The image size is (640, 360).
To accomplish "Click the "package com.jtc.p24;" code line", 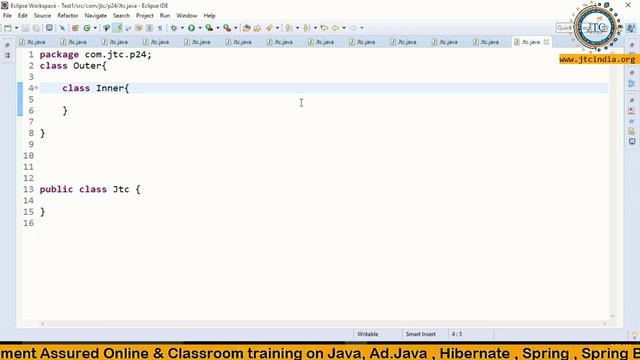I will (96, 54).
